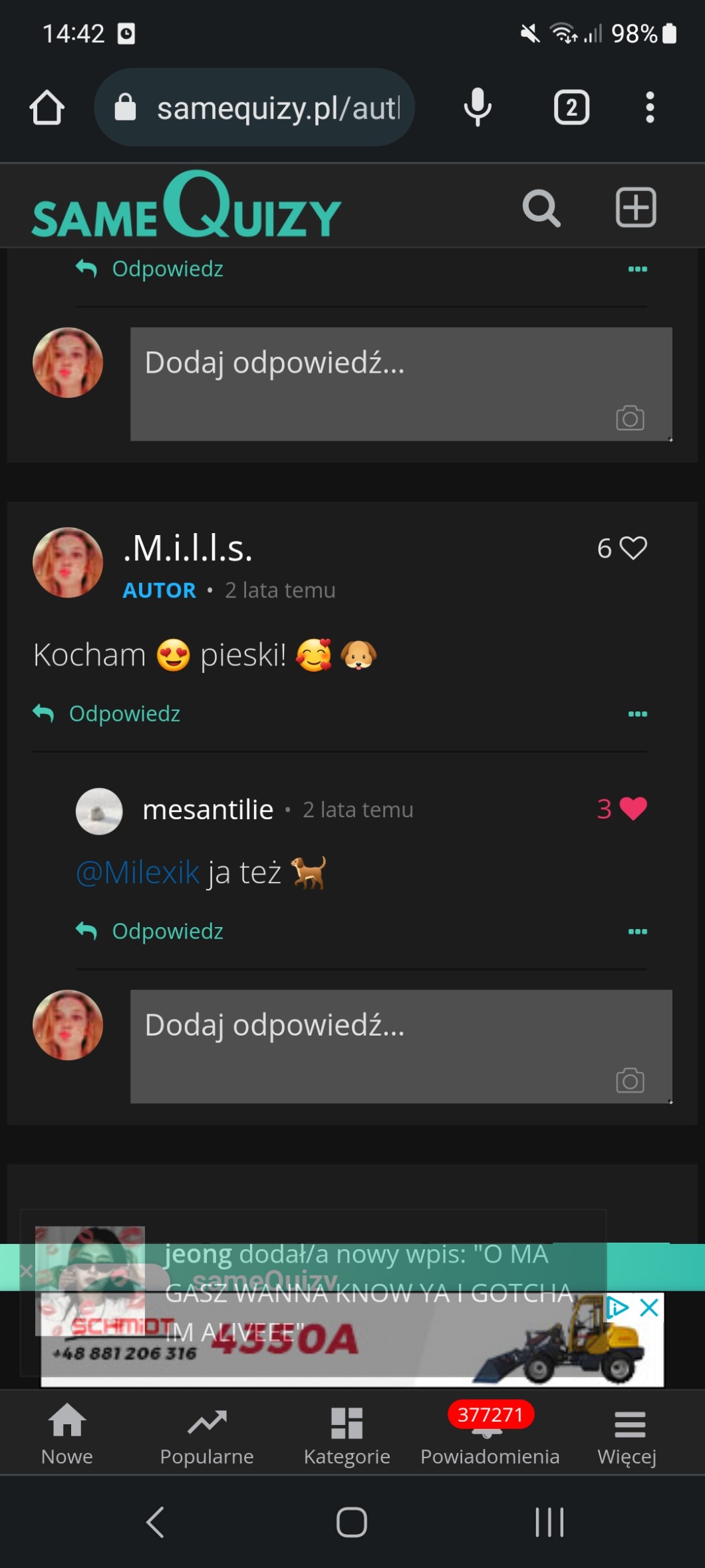Like the .M.i.l.l.s. comment with heart

(633, 548)
